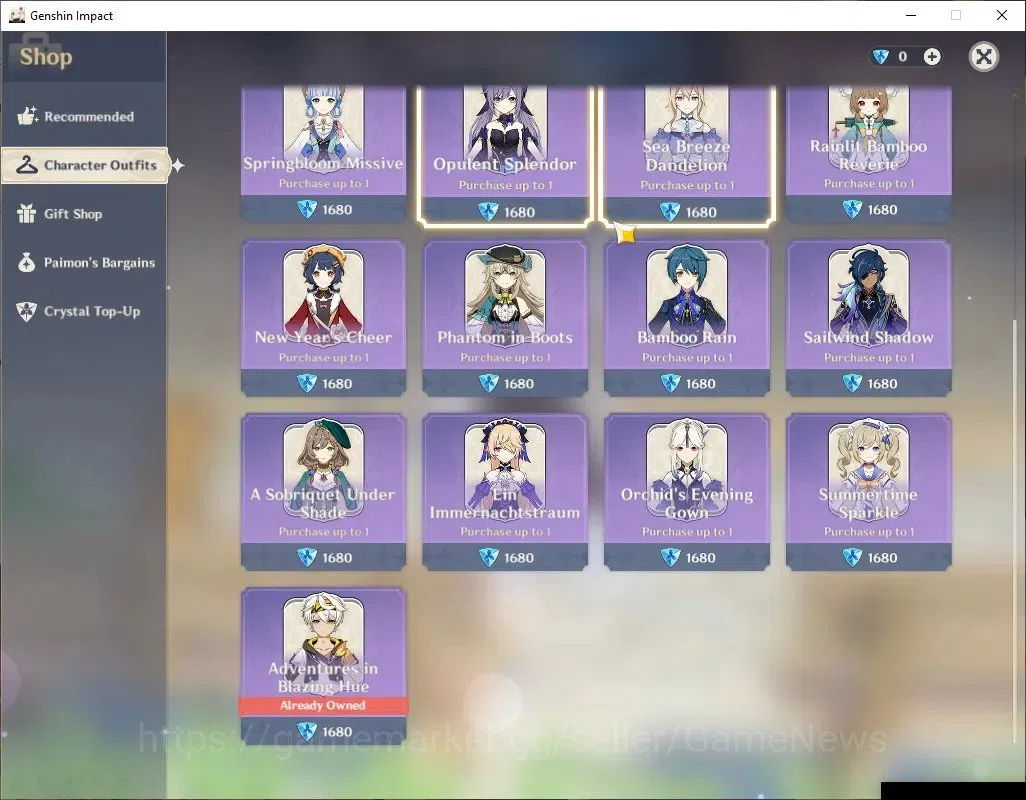Select the Orchid's Evening Gown outfit card

(x=686, y=492)
